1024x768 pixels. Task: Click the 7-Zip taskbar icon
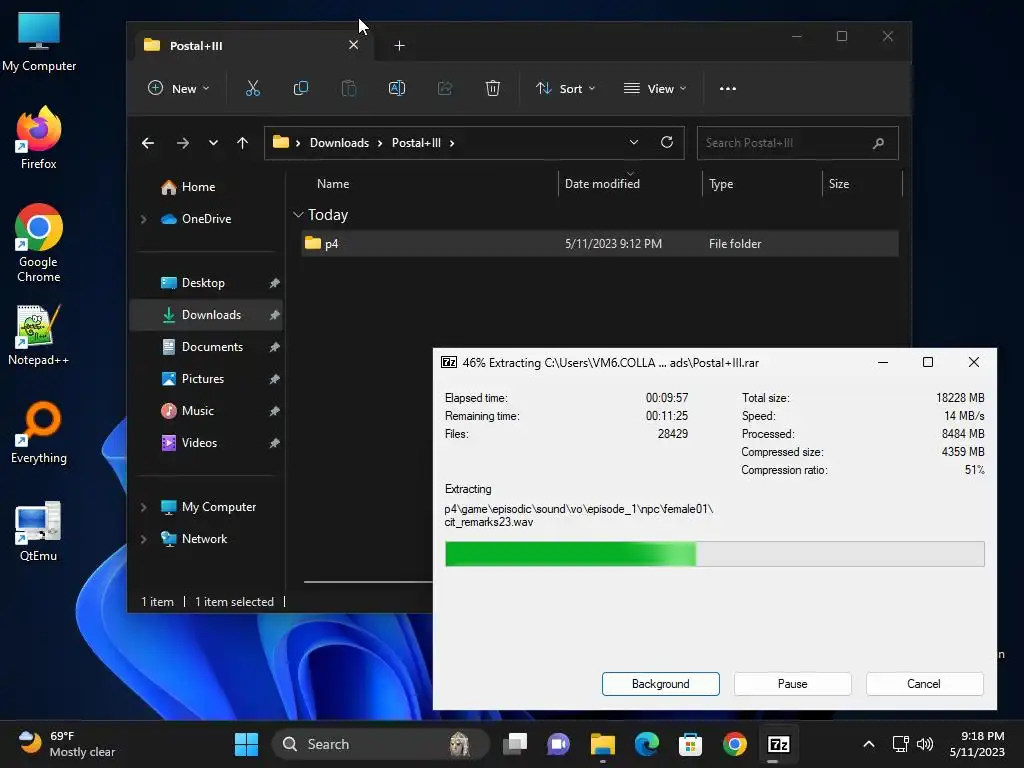pos(778,744)
